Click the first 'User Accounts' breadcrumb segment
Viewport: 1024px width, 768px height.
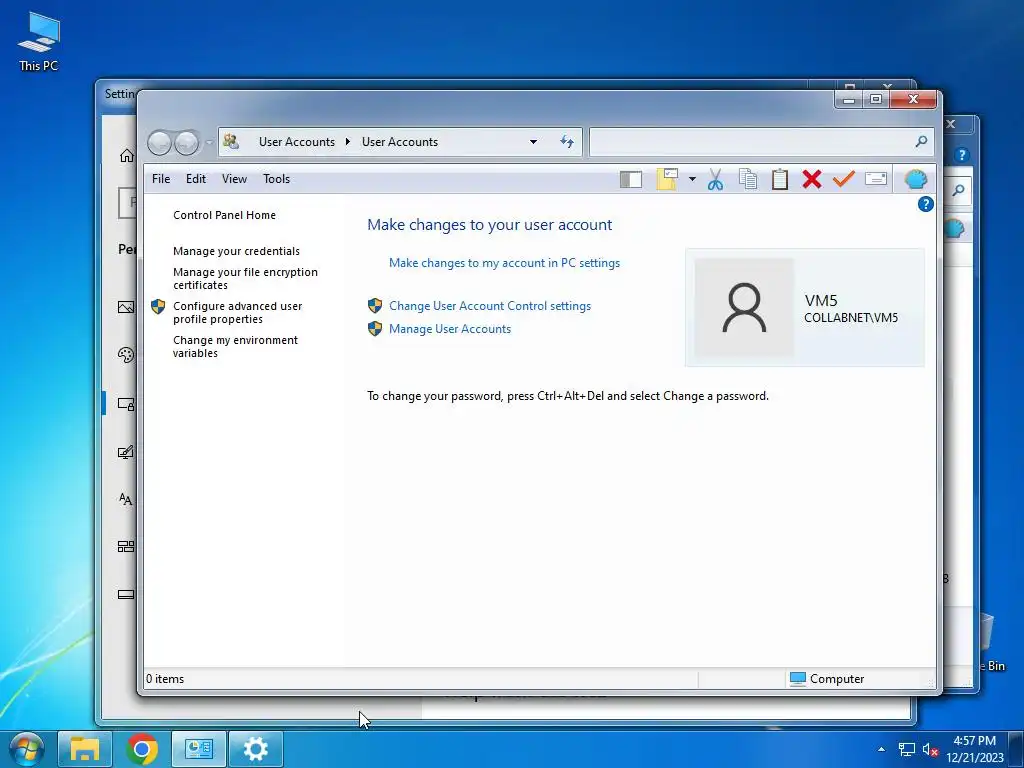[296, 142]
